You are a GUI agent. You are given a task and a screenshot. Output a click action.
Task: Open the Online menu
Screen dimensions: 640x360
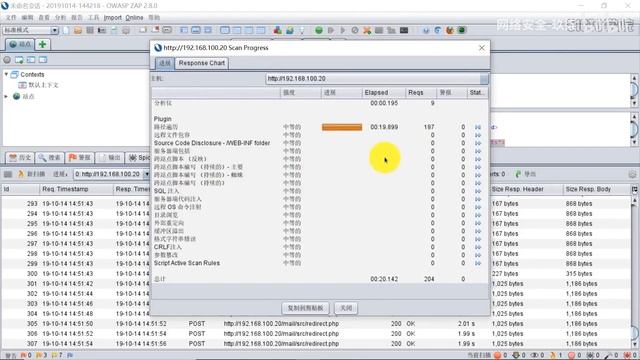click(x=134, y=18)
